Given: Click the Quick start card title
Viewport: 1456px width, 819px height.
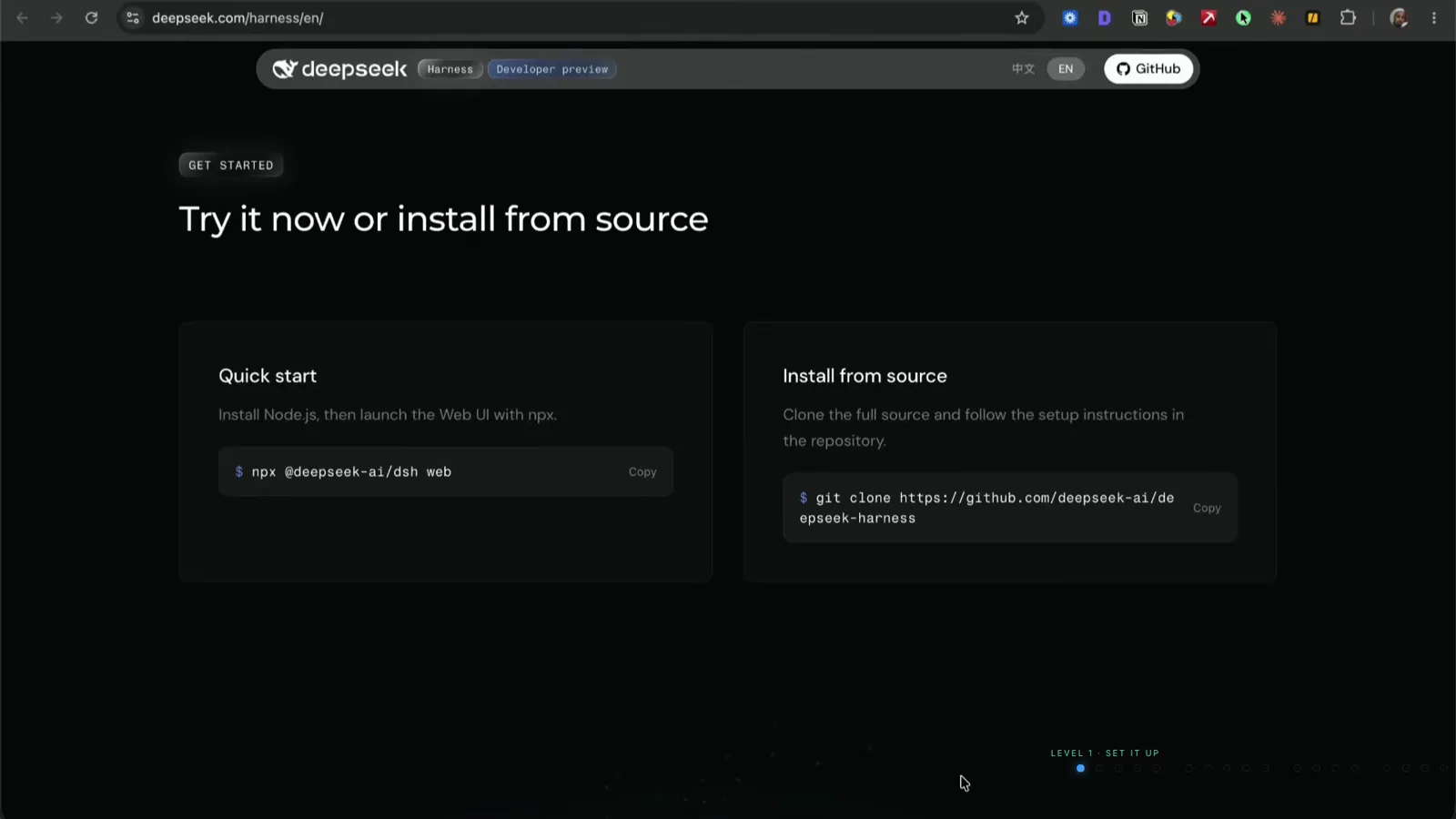Looking at the screenshot, I should [x=268, y=376].
